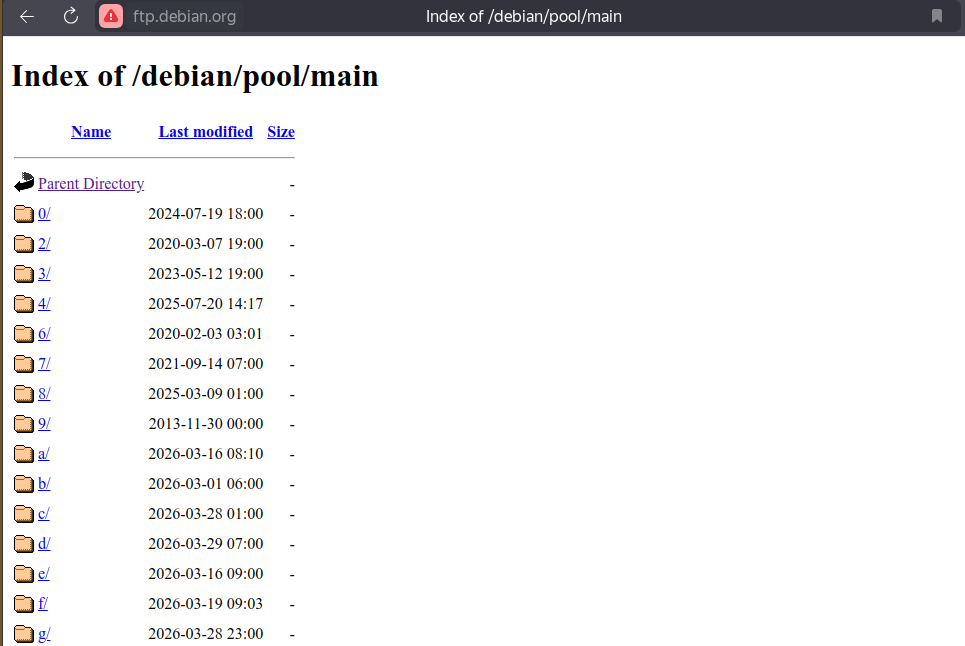Screen dimensions: 965x646
Task: Open the g/ directory link
Action: click(44, 634)
